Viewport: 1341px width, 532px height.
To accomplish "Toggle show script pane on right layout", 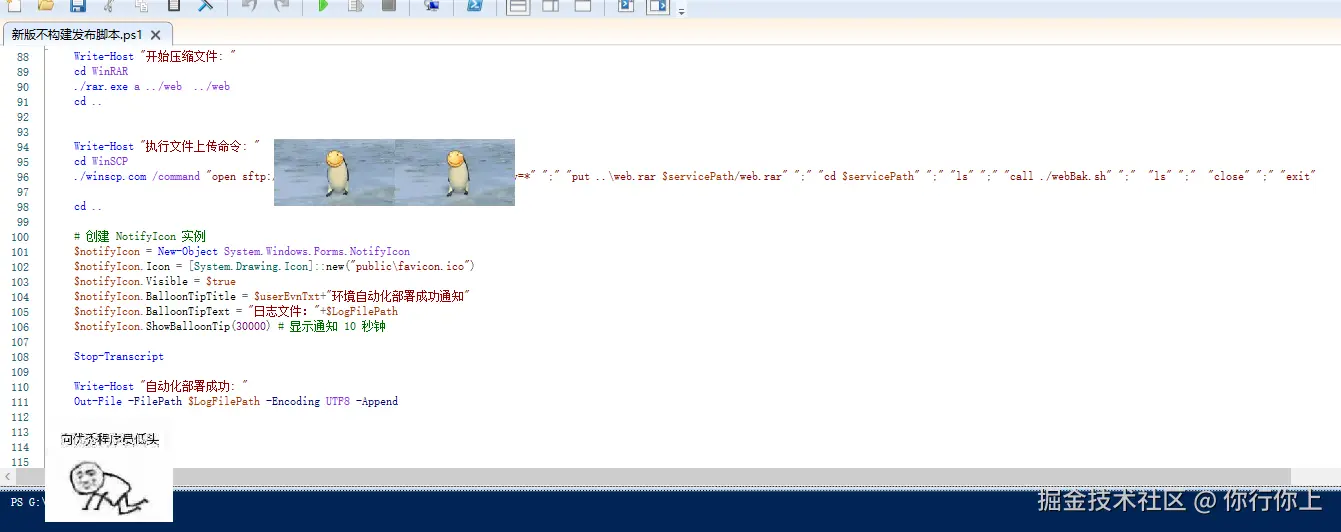I will click(x=550, y=6).
